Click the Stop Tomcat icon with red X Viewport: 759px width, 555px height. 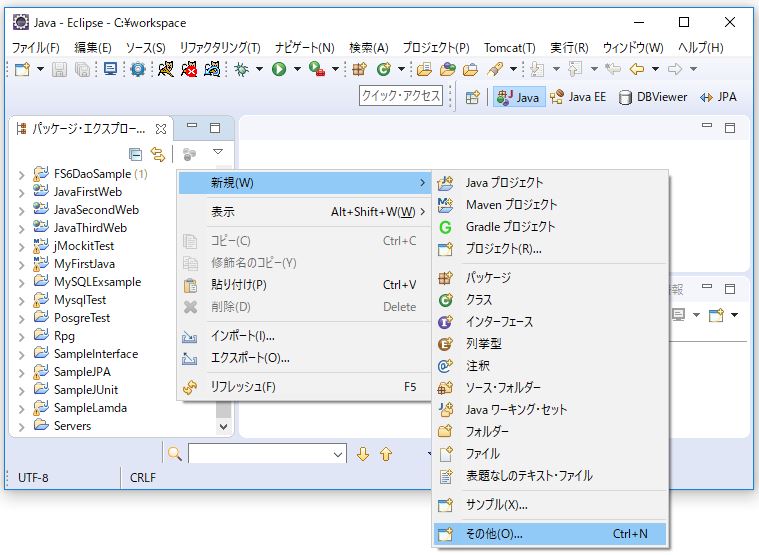[189, 69]
